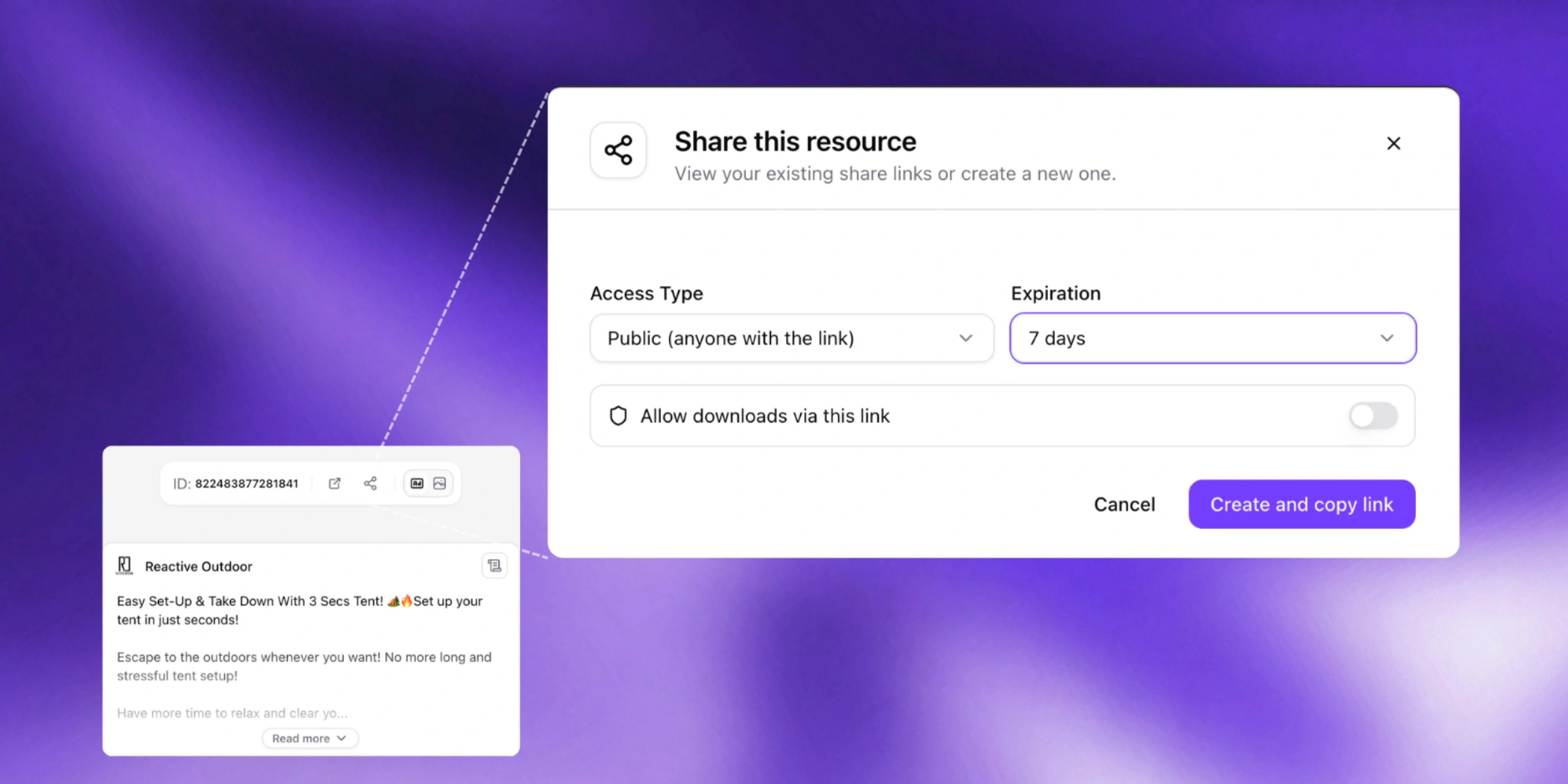1568x784 pixels.
Task: Open the transcript icon on ad card
Action: point(494,566)
